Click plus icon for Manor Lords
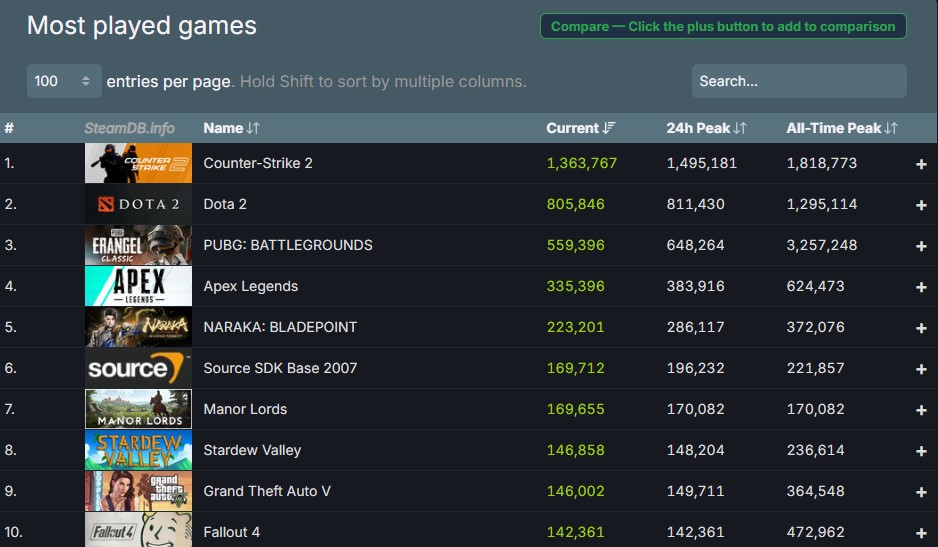This screenshot has width=938, height=547. 921,410
